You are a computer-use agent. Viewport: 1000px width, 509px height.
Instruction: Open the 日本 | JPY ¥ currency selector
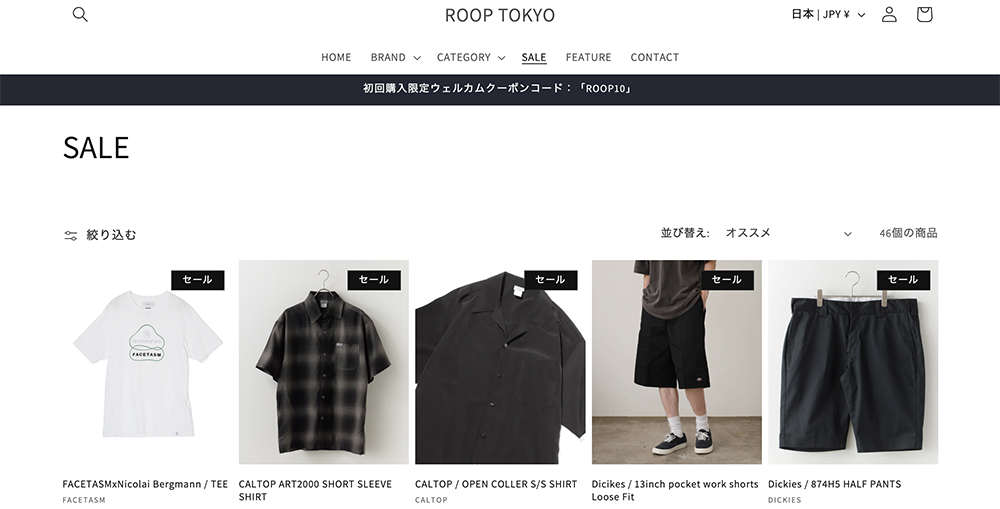pyautogui.click(x=828, y=14)
